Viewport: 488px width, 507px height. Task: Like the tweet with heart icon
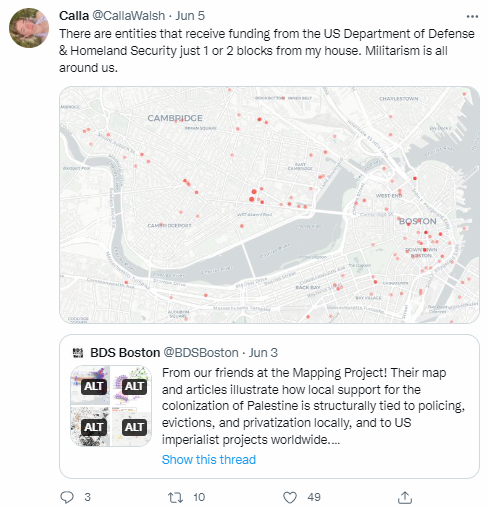click(290, 497)
